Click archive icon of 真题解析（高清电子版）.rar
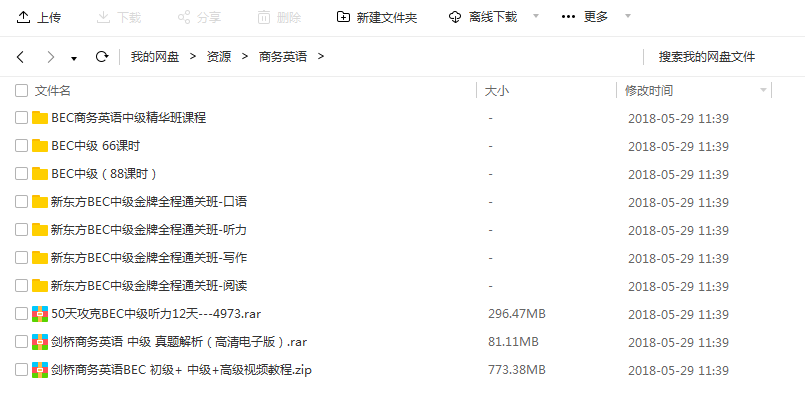 [x=40, y=342]
